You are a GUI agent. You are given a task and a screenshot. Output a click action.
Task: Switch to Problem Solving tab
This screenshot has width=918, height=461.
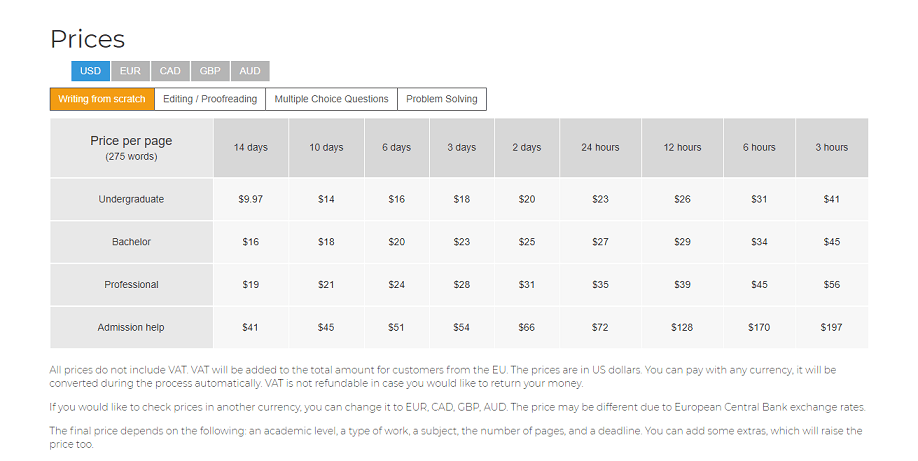pos(442,99)
